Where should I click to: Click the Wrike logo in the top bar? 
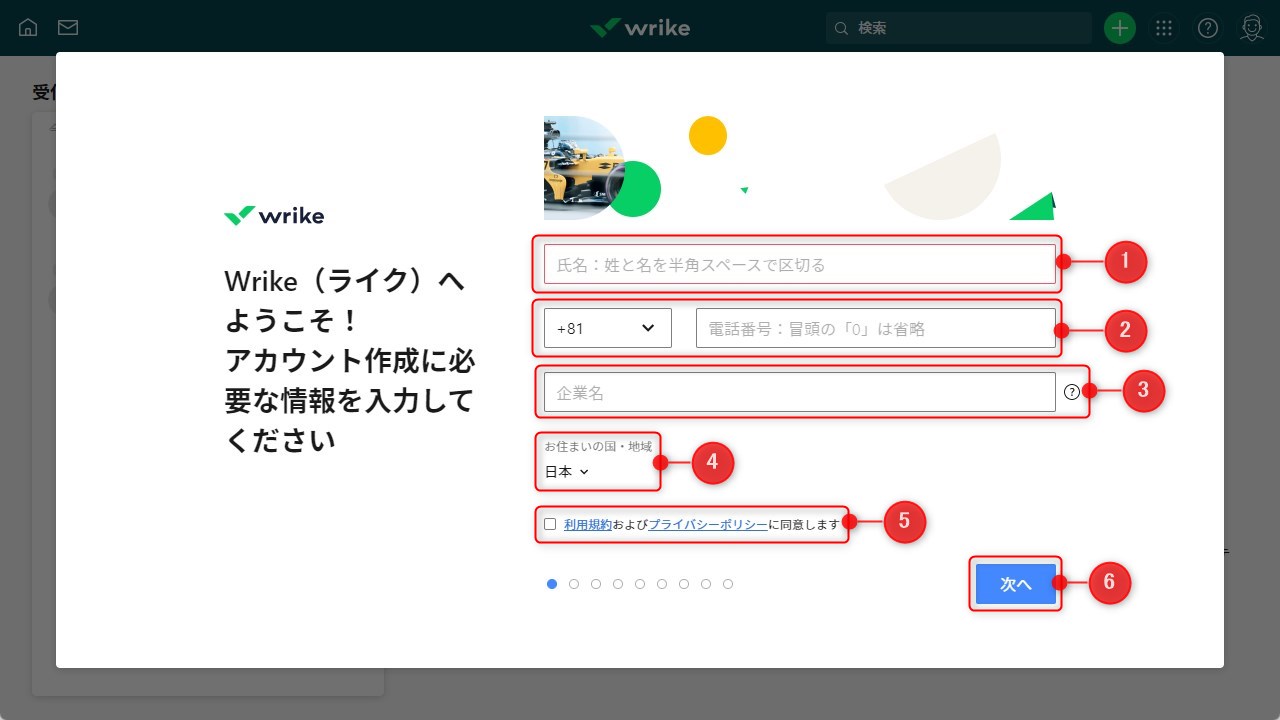(640, 28)
